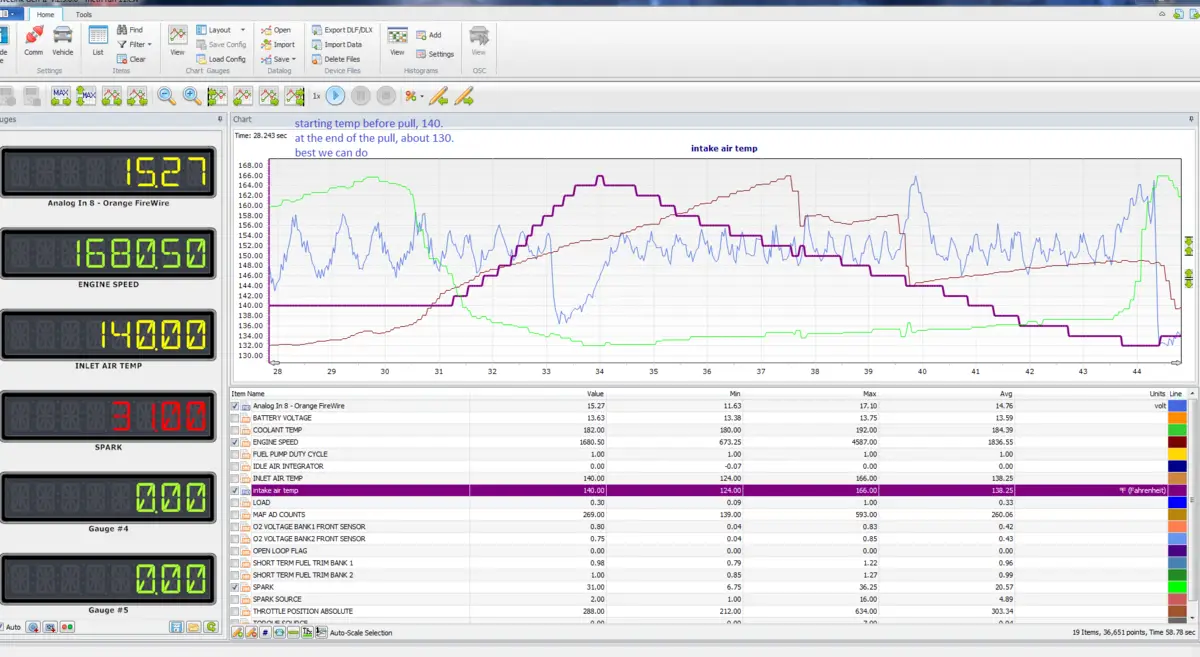This screenshot has height=657, width=1200.
Task: Click COOLANT TEMP green line color swatch
Action: coord(1178,430)
